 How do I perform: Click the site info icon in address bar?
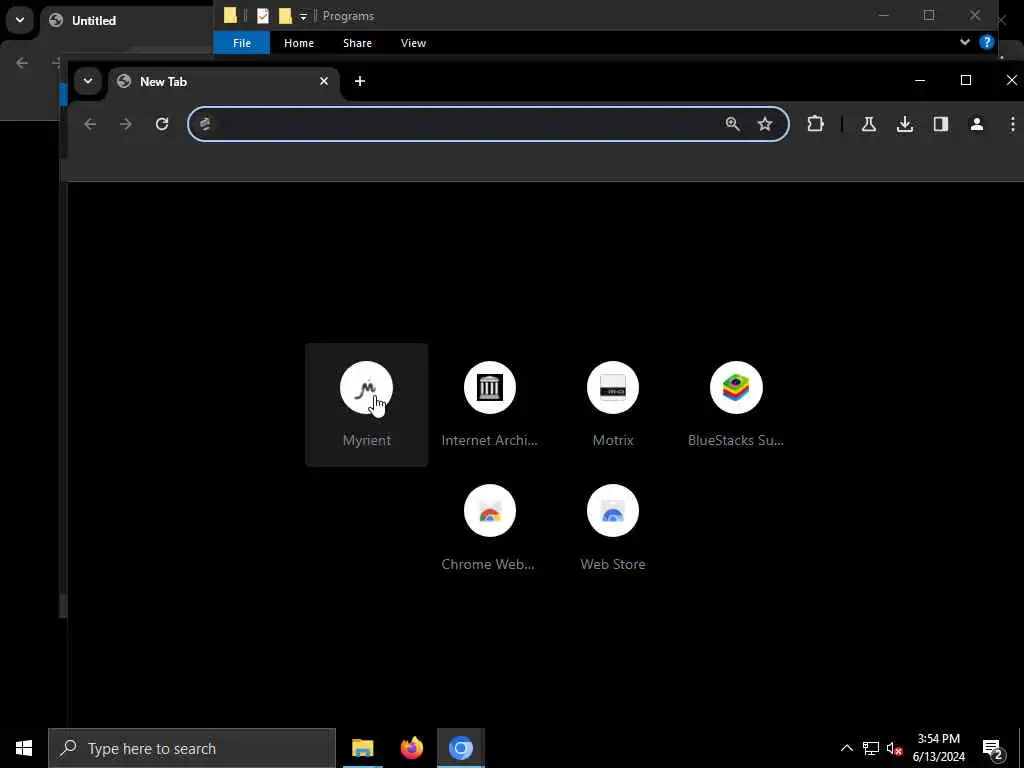(205, 124)
